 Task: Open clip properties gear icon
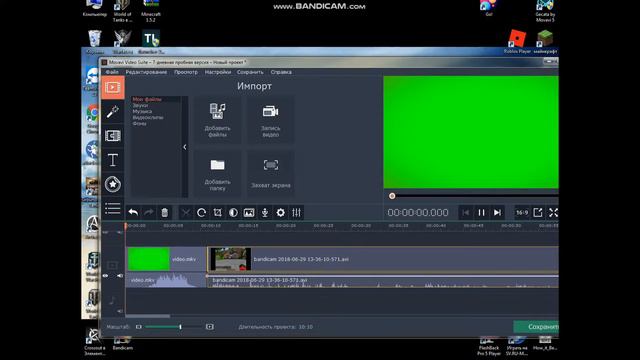click(280, 212)
